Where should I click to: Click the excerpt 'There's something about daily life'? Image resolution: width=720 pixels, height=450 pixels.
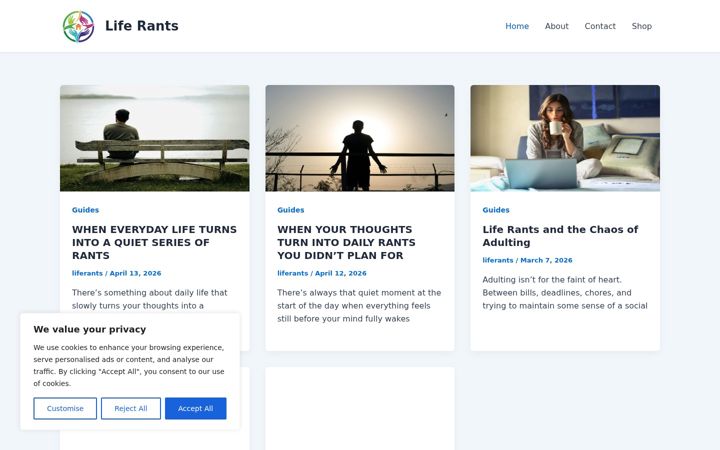tap(150, 299)
